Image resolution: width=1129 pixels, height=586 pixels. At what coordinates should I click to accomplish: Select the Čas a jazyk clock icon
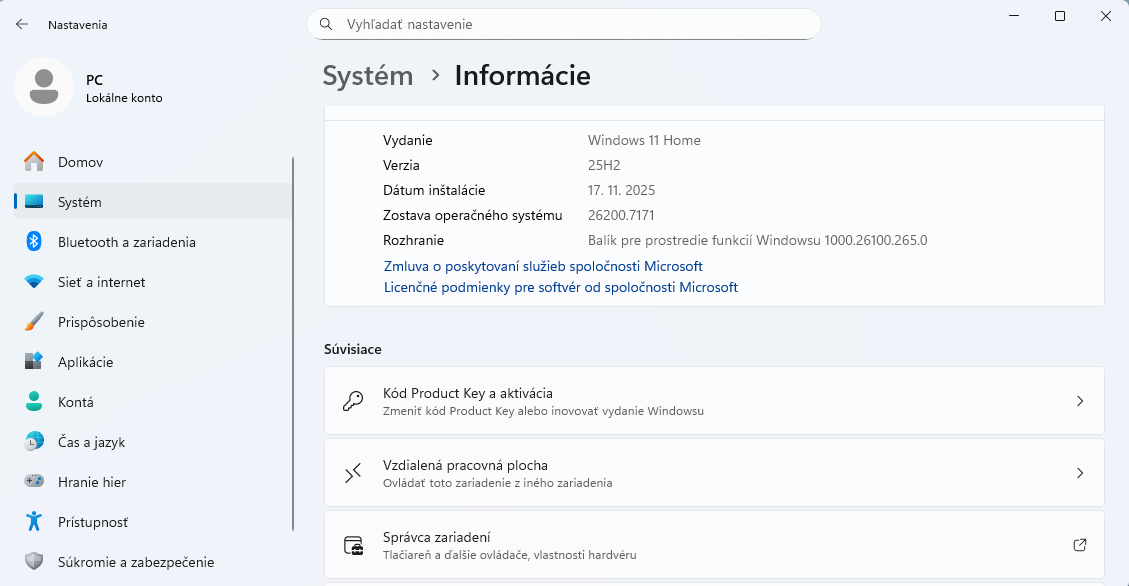click(x=34, y=442)
